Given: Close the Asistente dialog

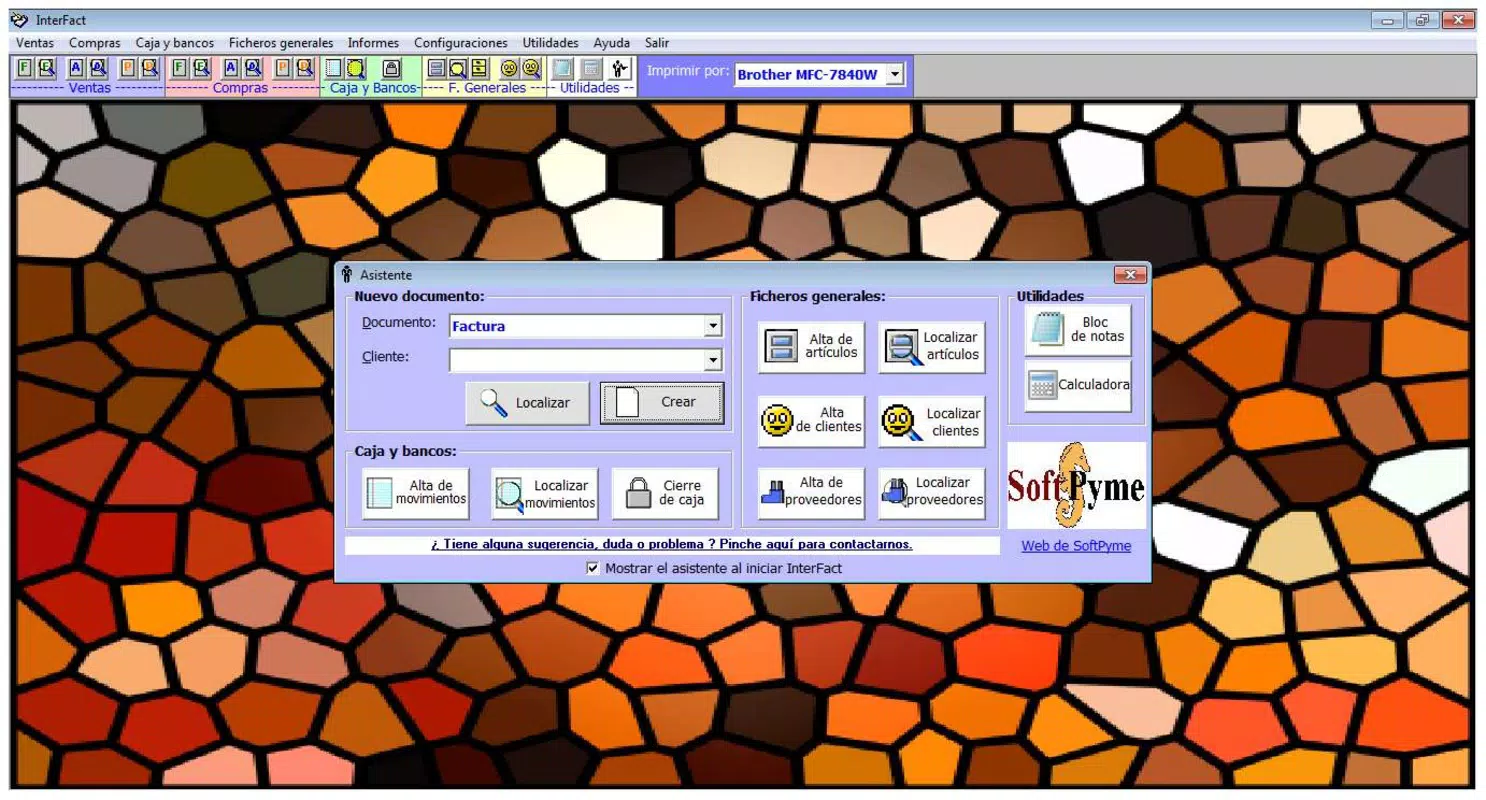Looking at the screenshot, I should point(1130,275).
